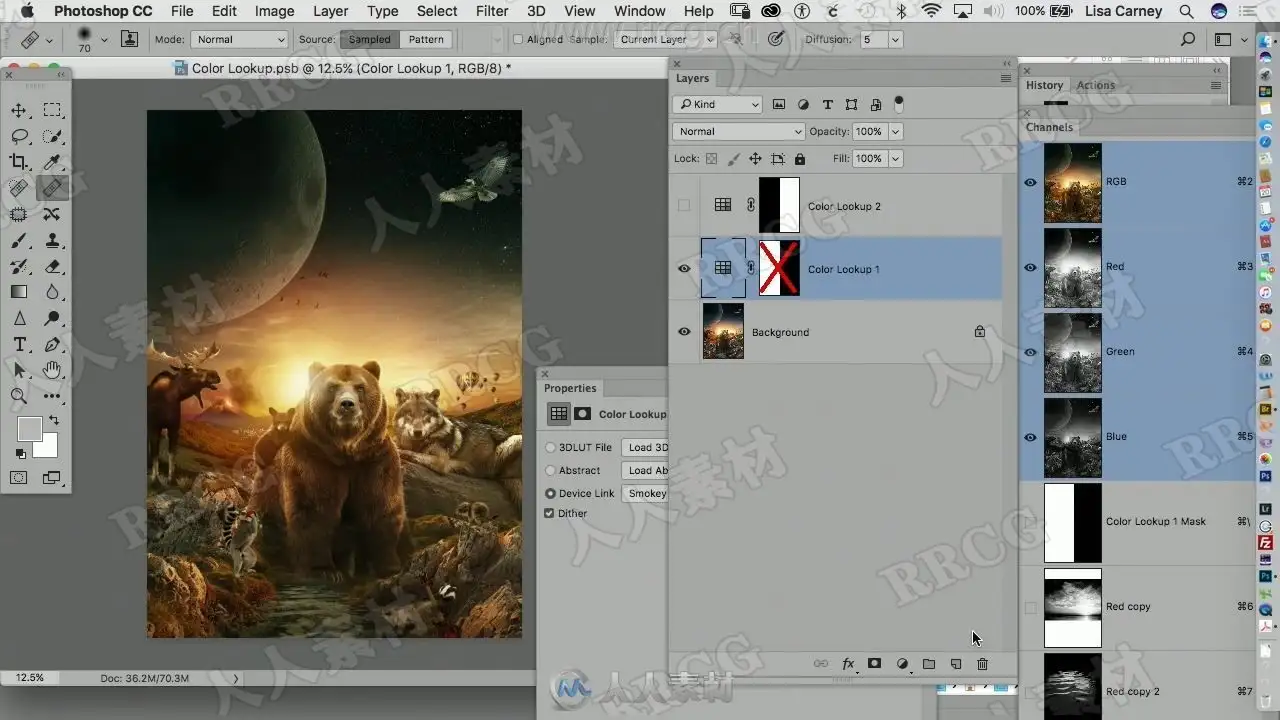The width and height of the screenshot is (1280, 720).
Task: Click the add layer mask icon
Action: 874,664
